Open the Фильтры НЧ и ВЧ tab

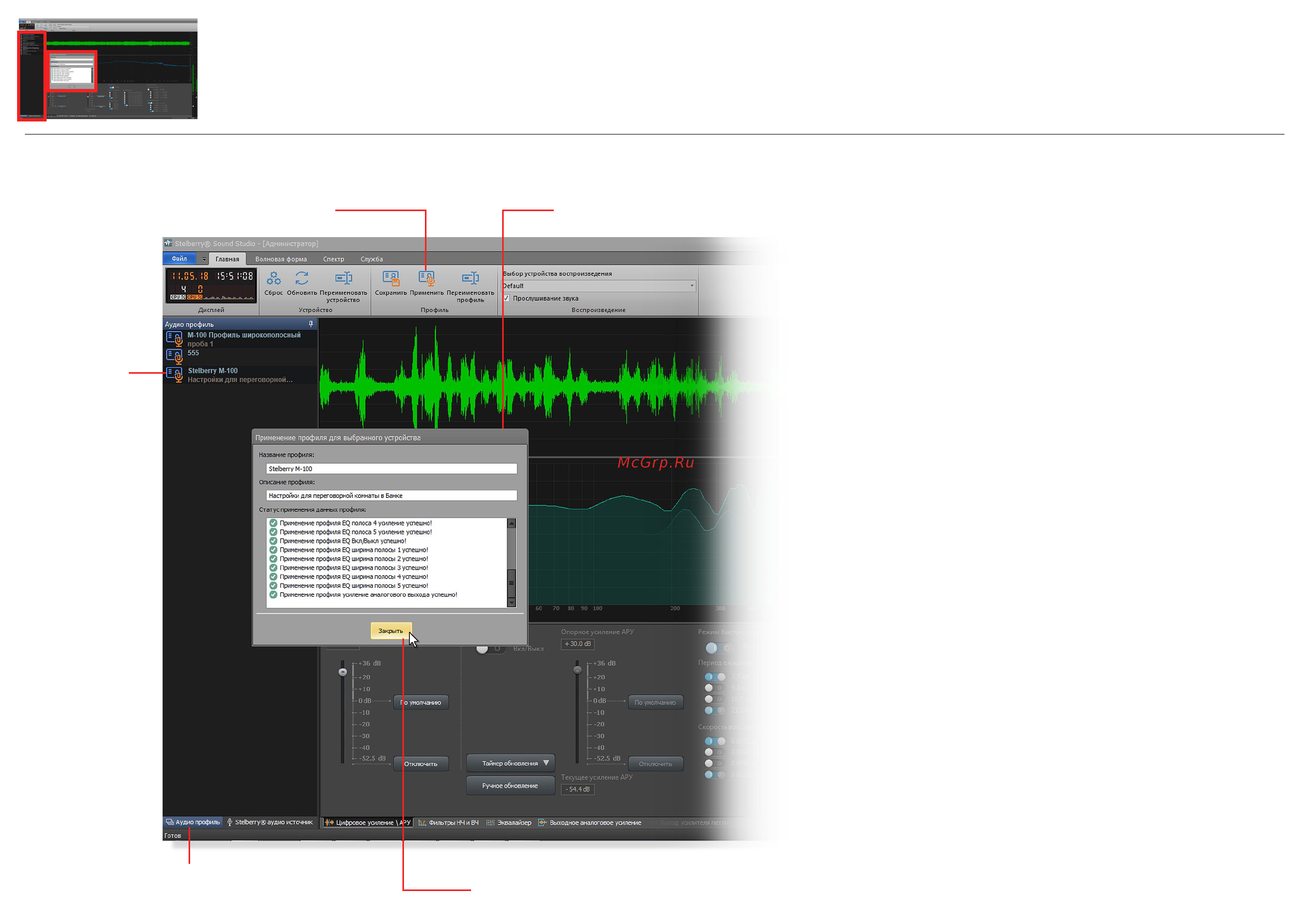point(449,822)
